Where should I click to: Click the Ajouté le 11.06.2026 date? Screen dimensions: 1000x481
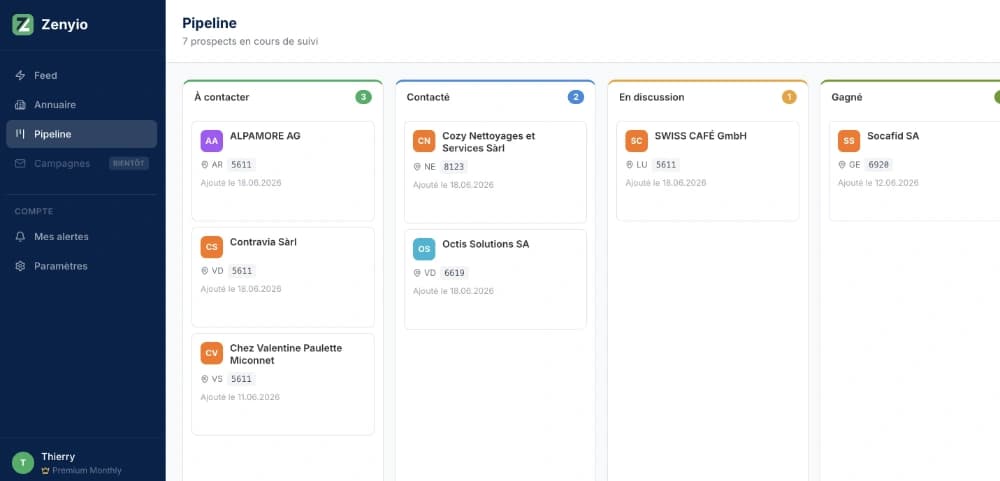(241, 397)
